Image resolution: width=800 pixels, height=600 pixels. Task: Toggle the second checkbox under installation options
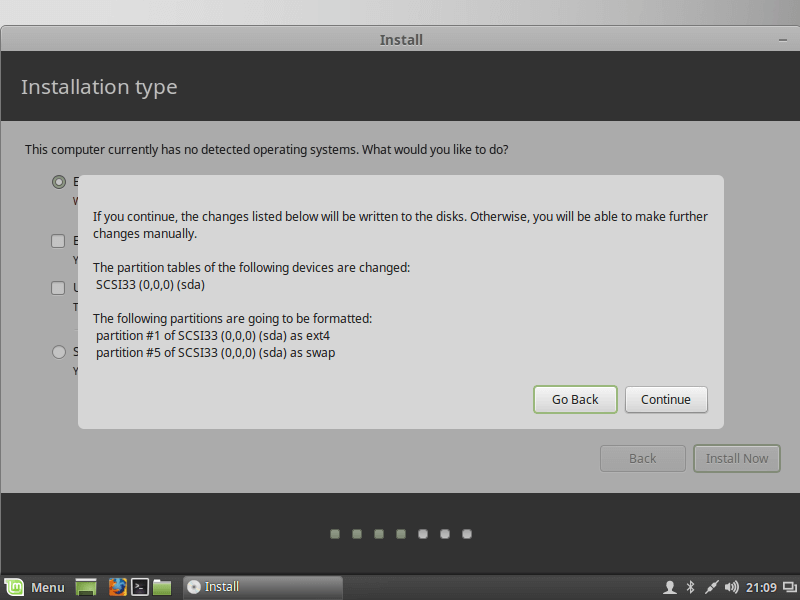click(x=58, y=288)
